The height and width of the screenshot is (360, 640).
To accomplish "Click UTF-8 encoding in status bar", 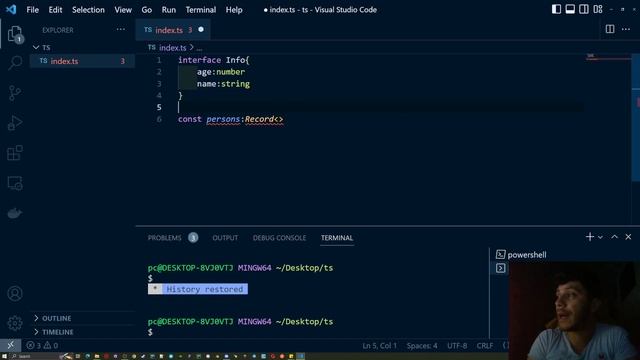I will [x=457, y=346].
